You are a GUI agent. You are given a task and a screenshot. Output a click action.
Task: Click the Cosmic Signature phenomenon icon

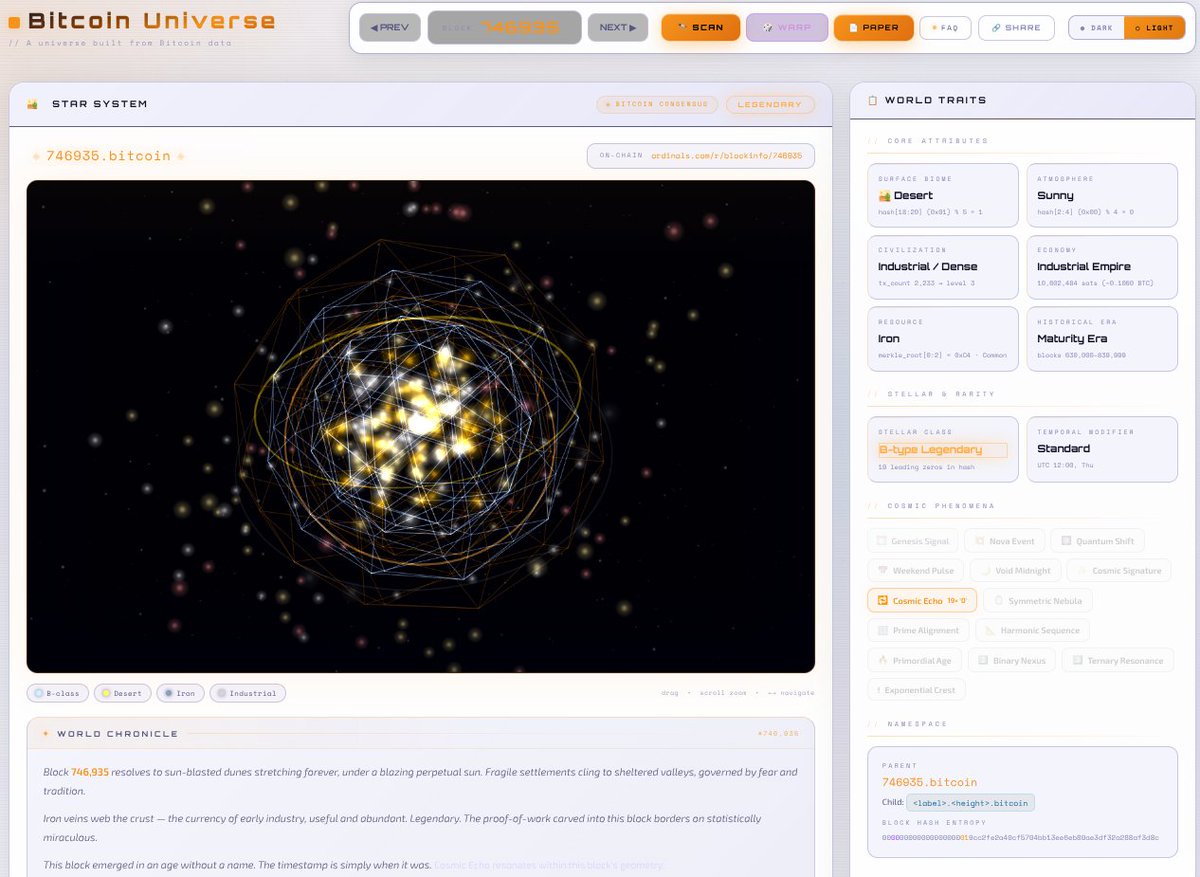coord(1082,571)
